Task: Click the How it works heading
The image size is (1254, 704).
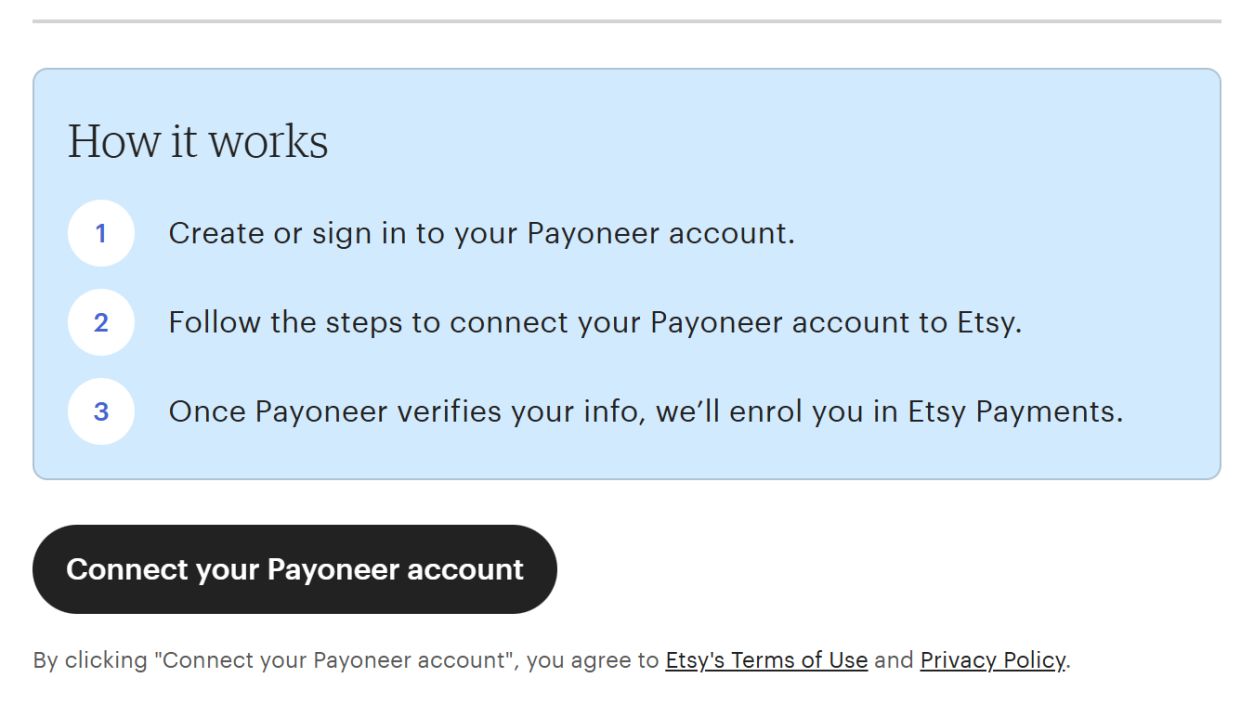Action: (x=197, y=140)
